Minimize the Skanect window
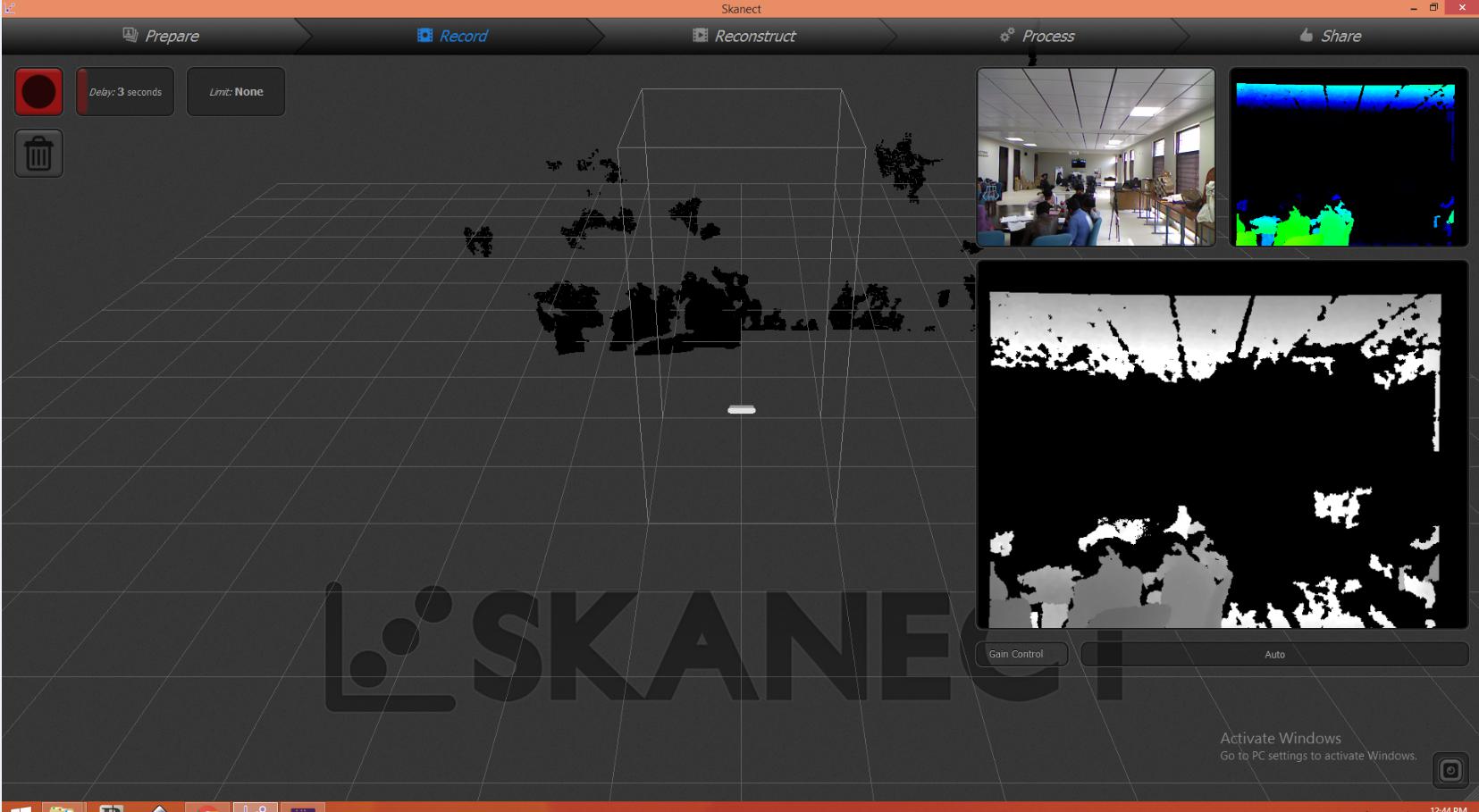 tap(1414, 8)
